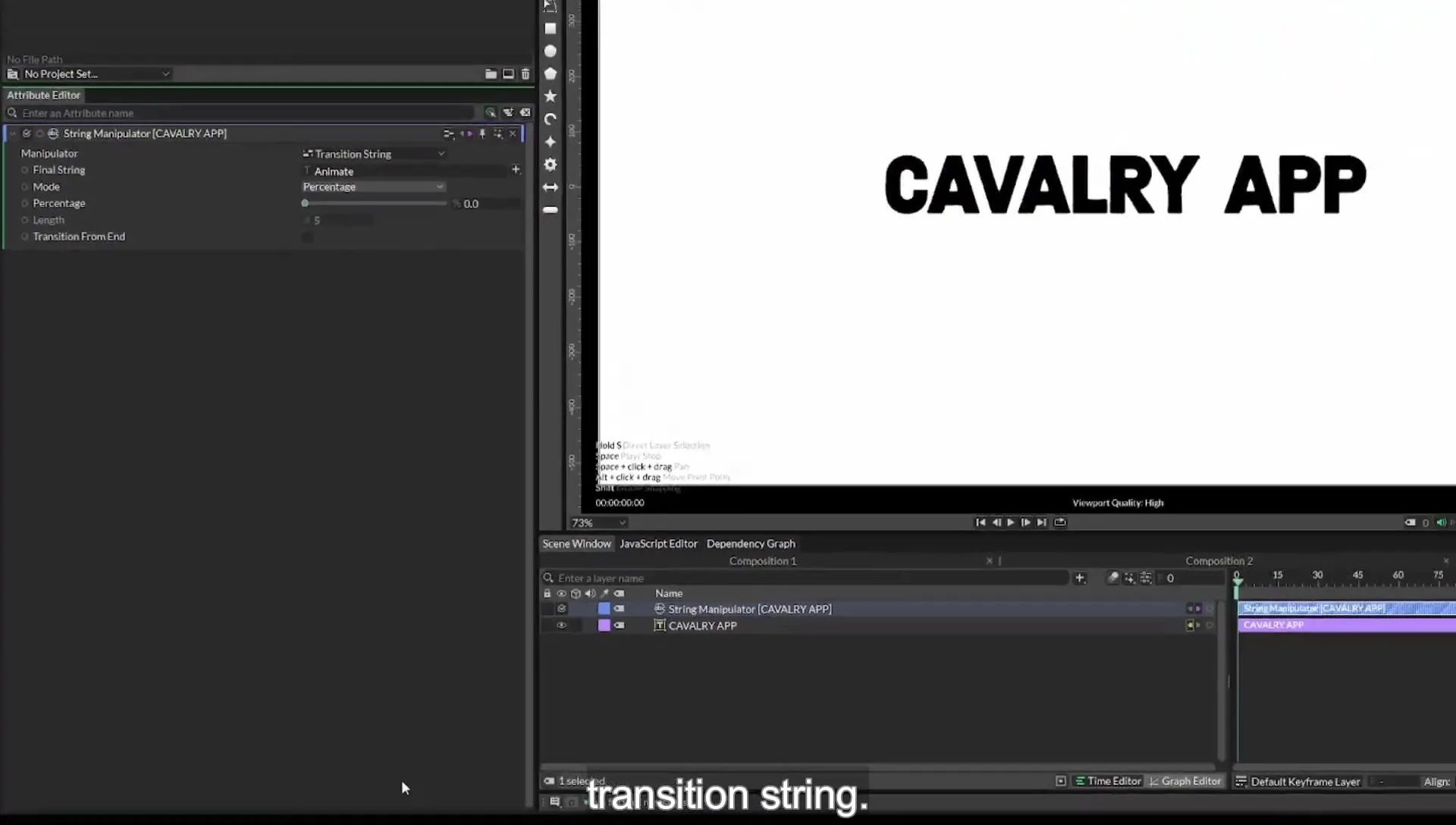Select the Ellipse shape tool

tap(551, 51)
